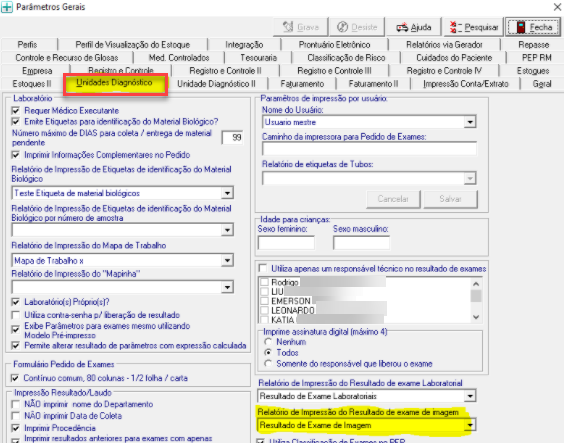Image resolution: width=564 pixels, height=443 pixels.
Task: Check EMERSON in responsible list
Action: pyautogui.click(x=264, y=301)
